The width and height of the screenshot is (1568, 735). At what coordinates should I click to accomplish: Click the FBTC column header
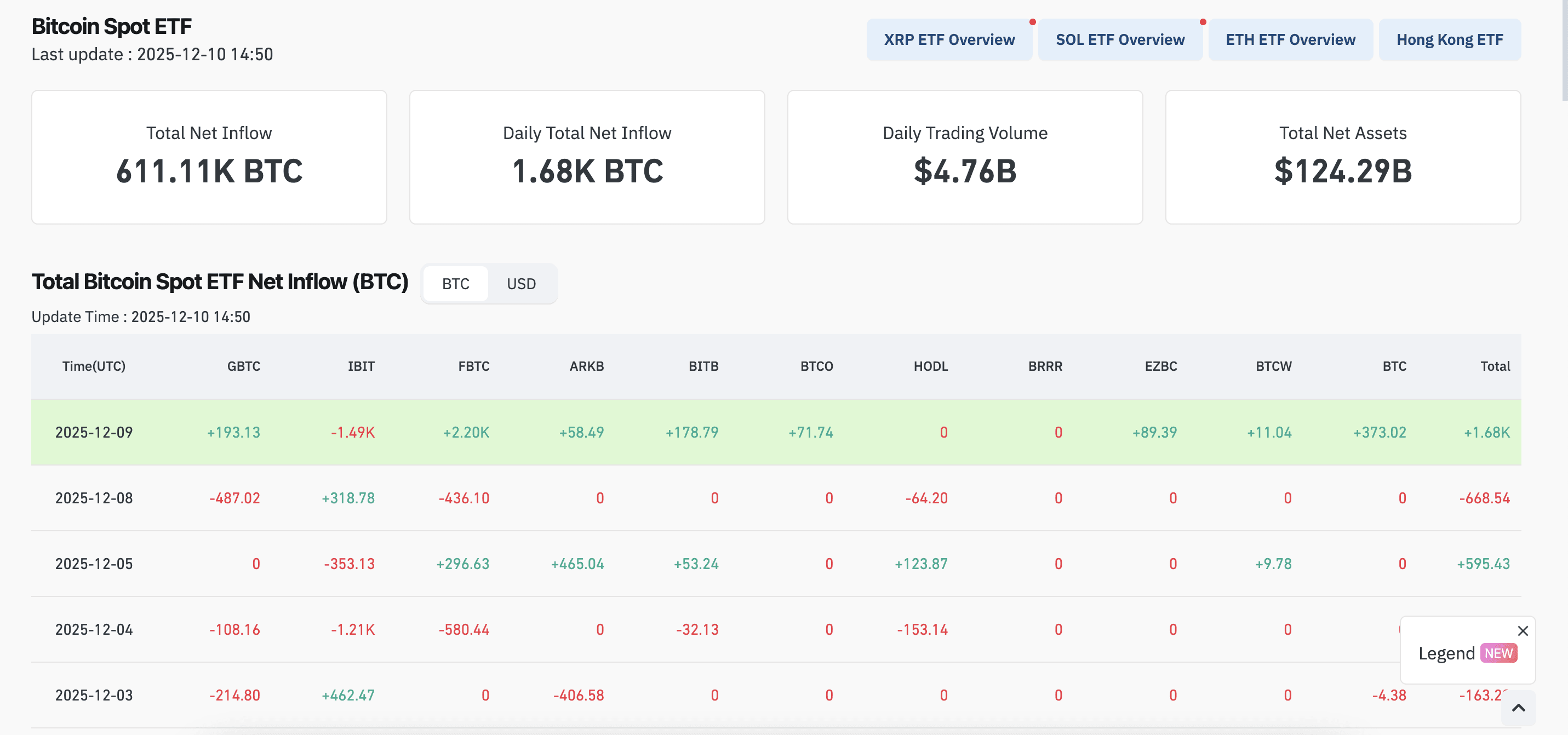(473, 366)
